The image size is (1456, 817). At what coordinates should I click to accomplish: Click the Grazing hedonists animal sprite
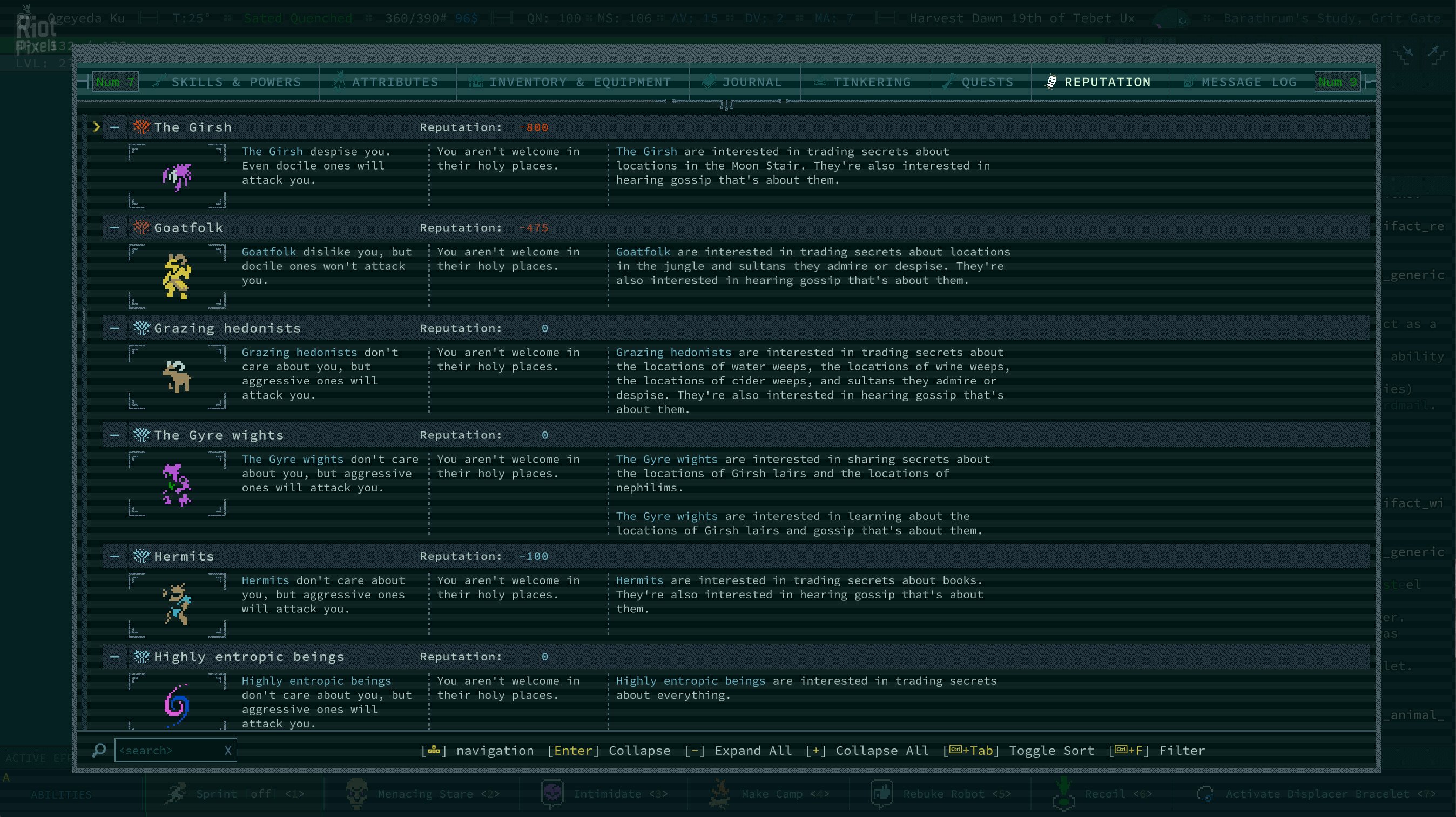coord(178,377)
